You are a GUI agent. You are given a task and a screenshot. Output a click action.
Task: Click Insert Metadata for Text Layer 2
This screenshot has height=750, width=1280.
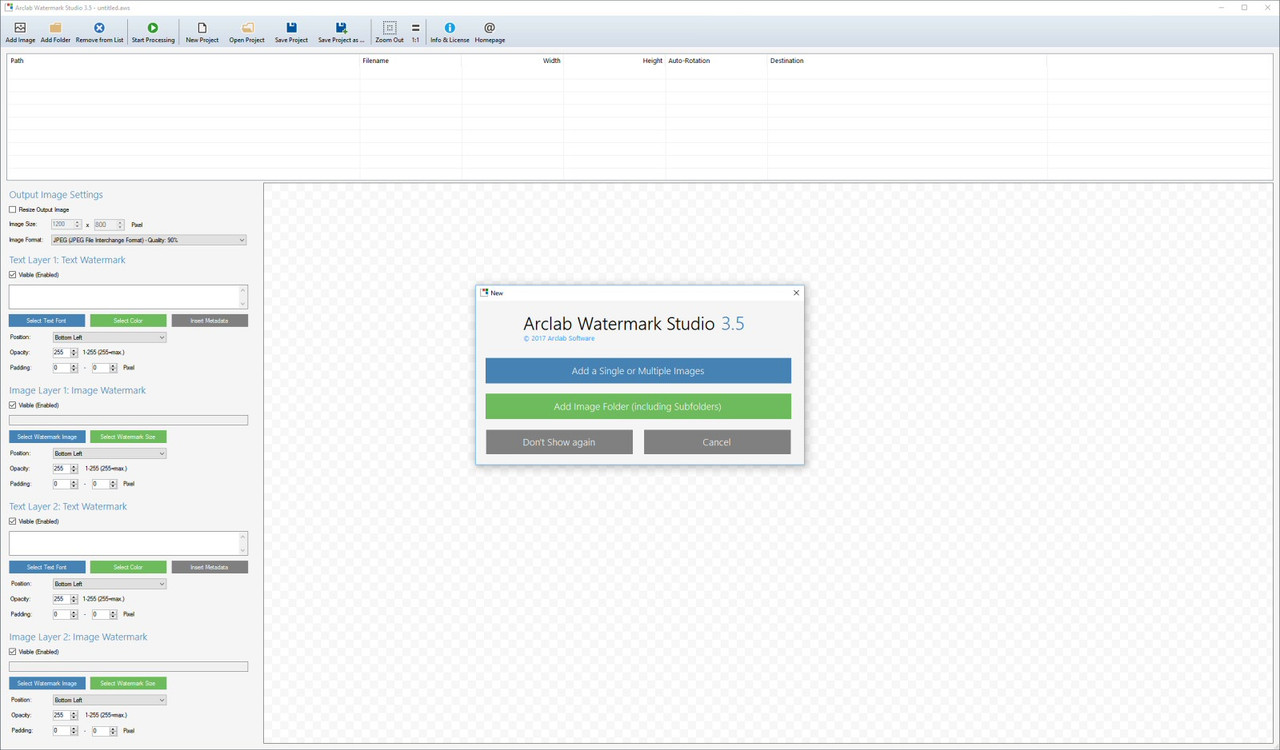point(210,567)
